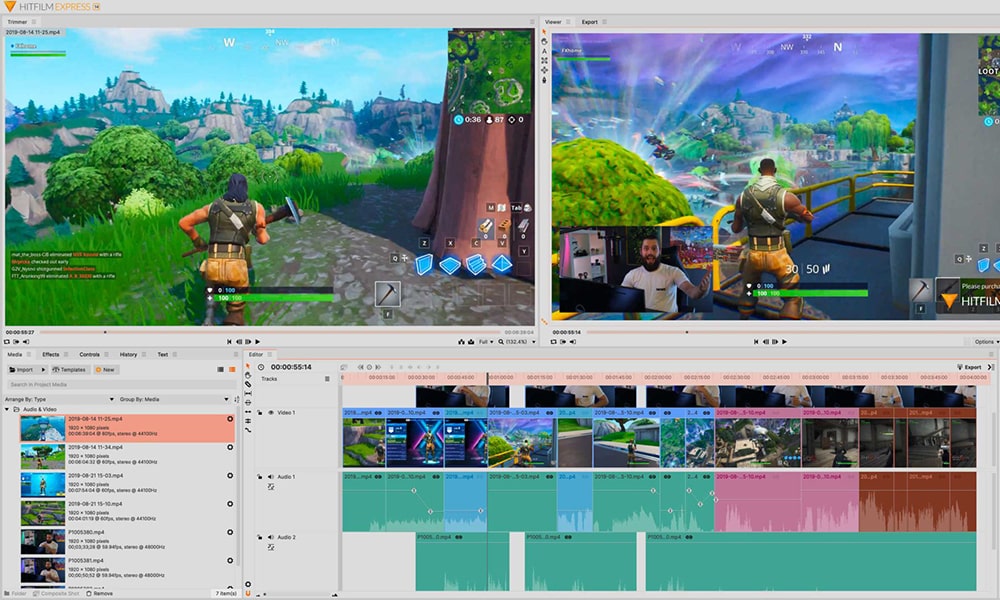The height and width of the screenshot is (600, 1000).
Task: Open the Tracks options menu
Action: pyautogui.click(x=327, y=379)
